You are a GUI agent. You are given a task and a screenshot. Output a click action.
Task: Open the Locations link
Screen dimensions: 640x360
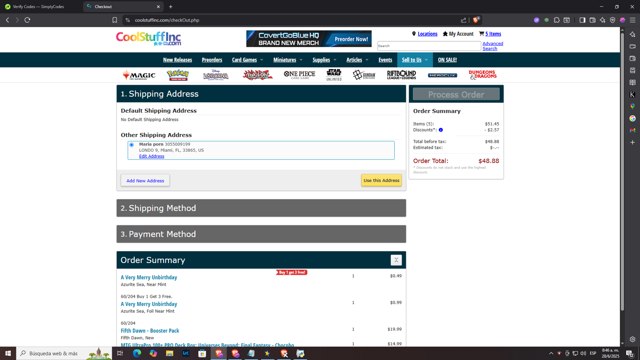point(427,34)
